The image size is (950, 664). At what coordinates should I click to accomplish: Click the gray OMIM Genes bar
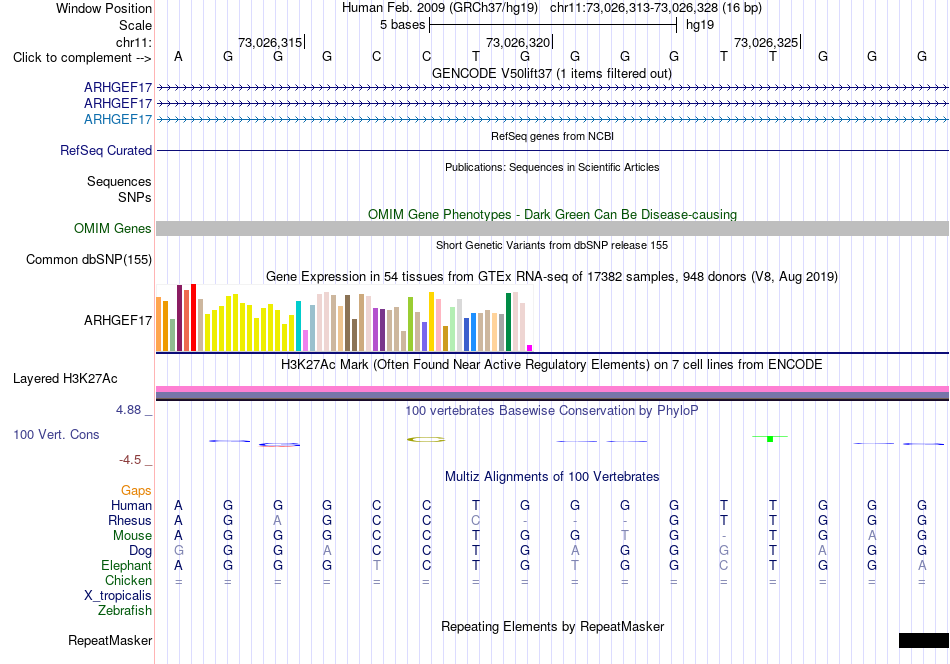pos(552,228)
